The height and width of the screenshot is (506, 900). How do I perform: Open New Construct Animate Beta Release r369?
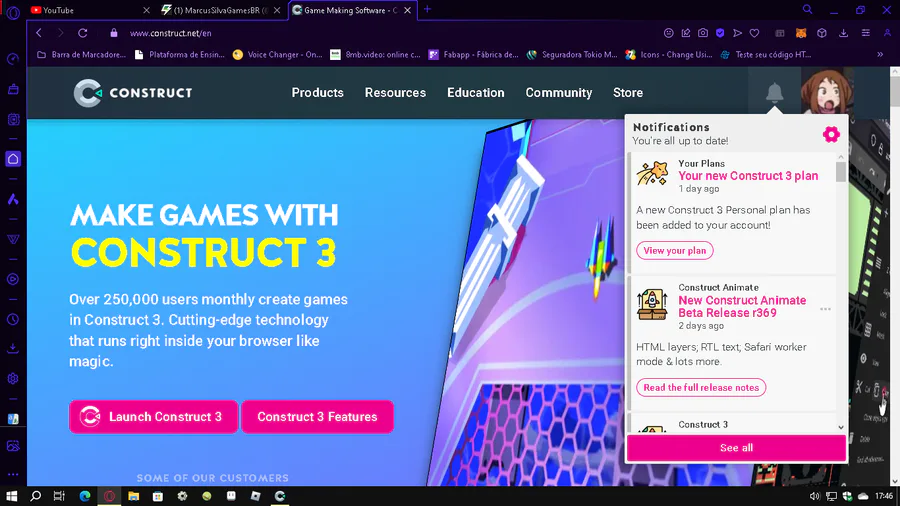[742, 306]
